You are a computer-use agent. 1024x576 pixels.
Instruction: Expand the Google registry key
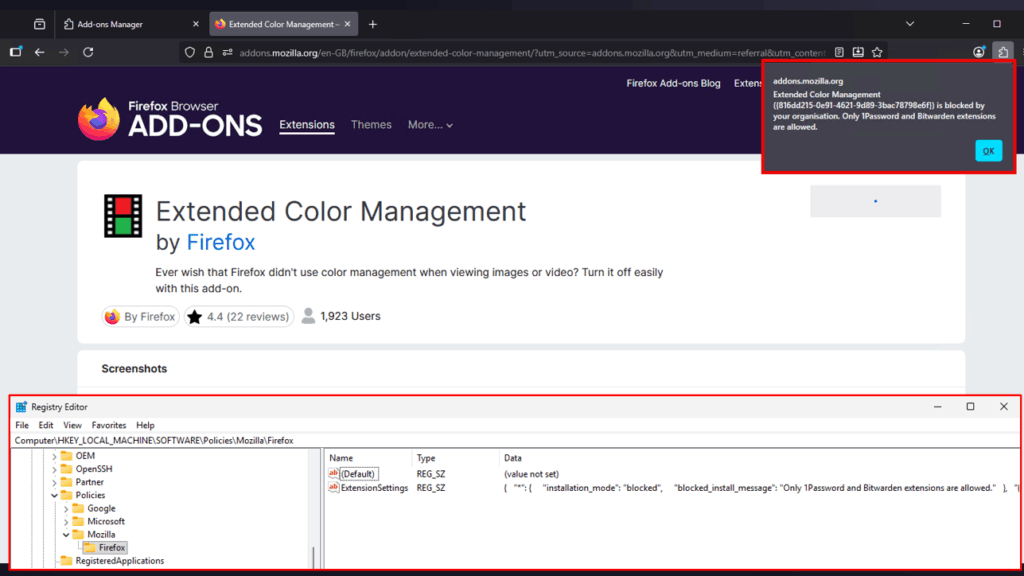tap(67, 508)
